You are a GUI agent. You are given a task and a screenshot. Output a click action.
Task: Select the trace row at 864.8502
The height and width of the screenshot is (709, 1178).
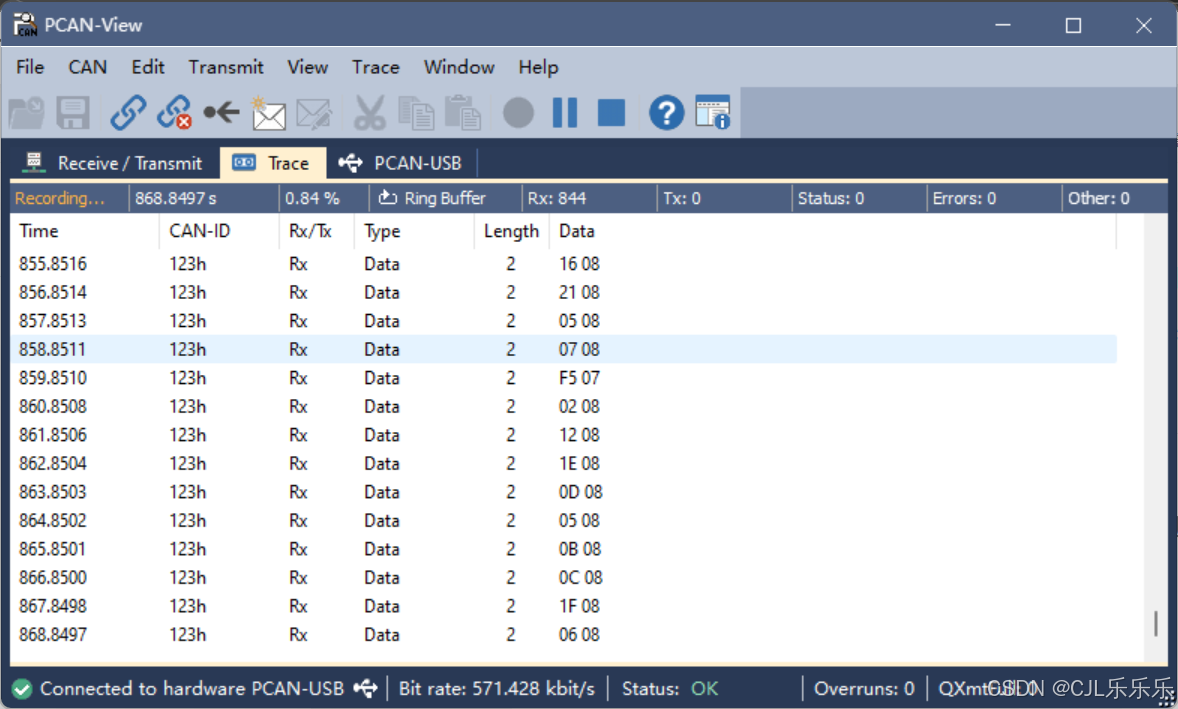563,520
